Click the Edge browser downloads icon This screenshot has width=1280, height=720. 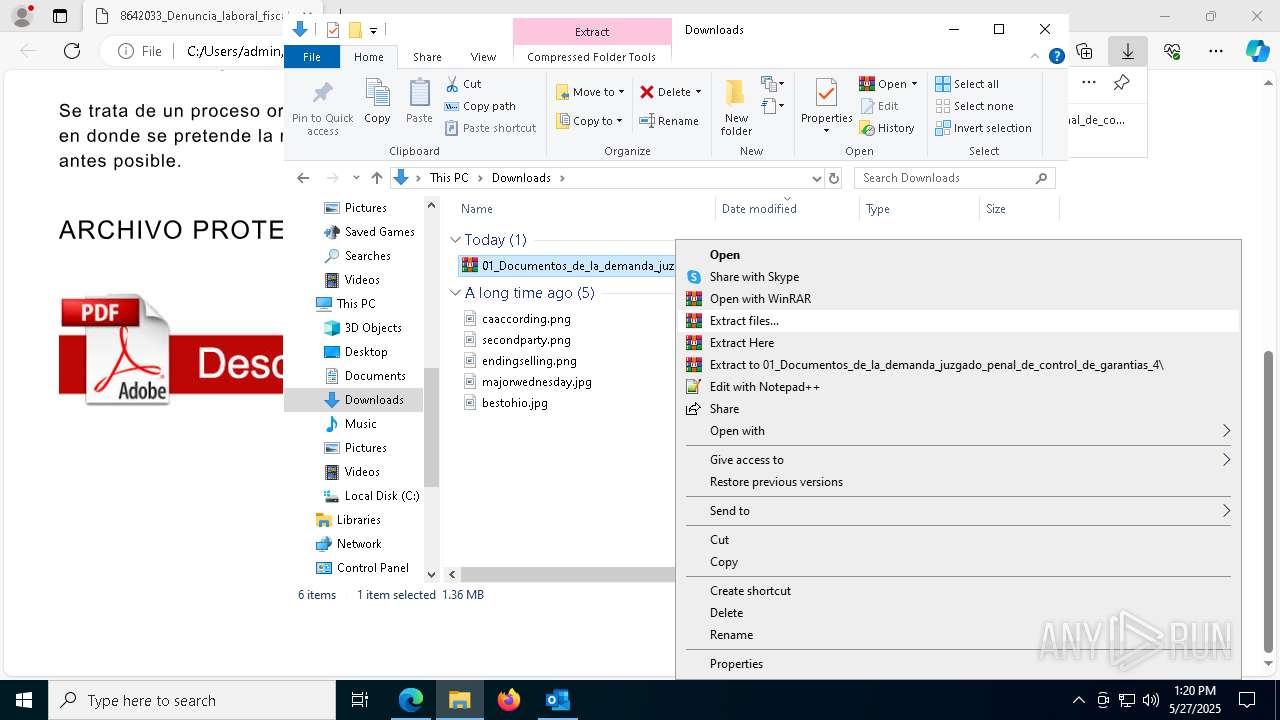(1128, 50)
